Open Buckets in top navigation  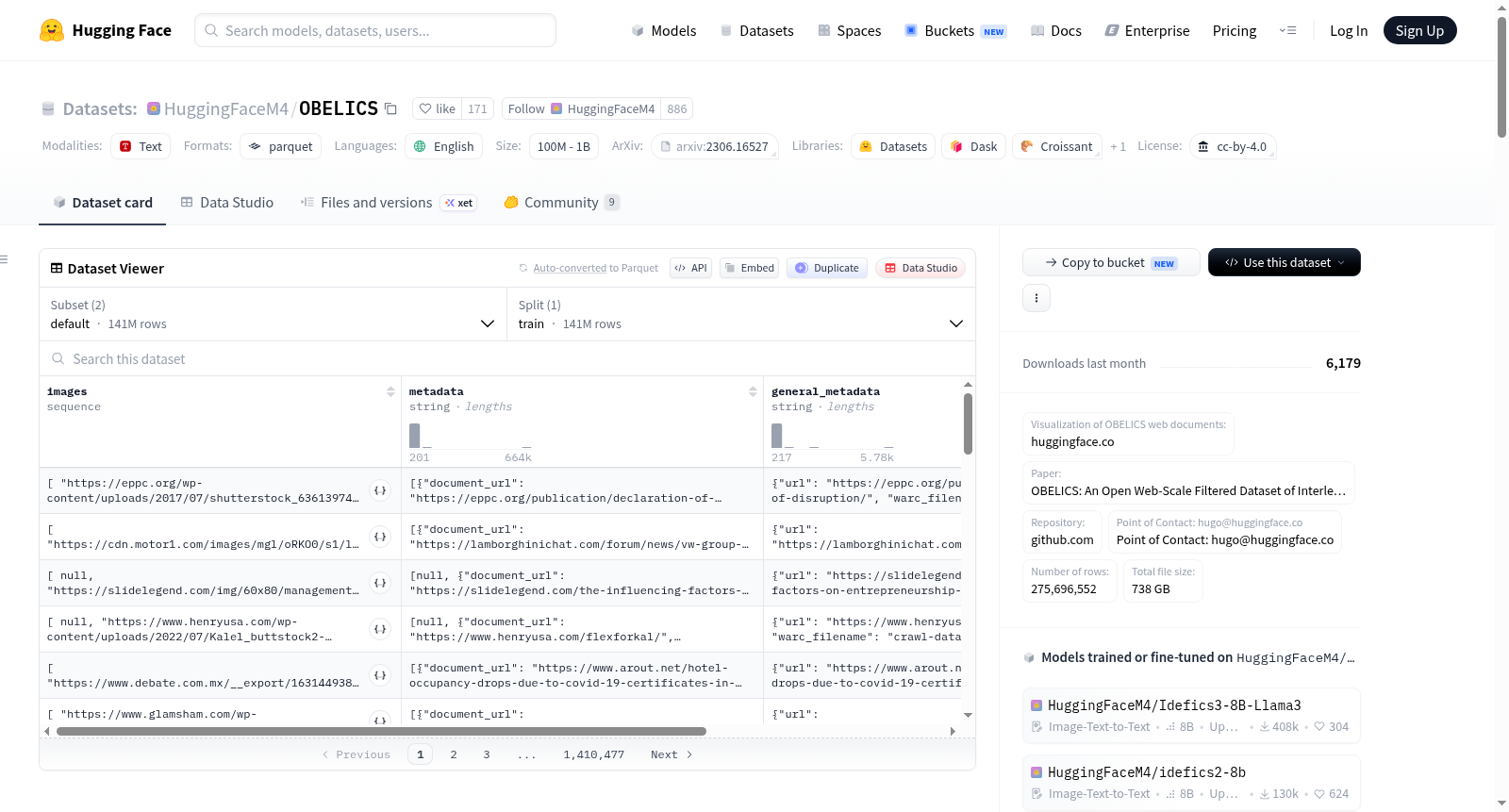[955, 30]
